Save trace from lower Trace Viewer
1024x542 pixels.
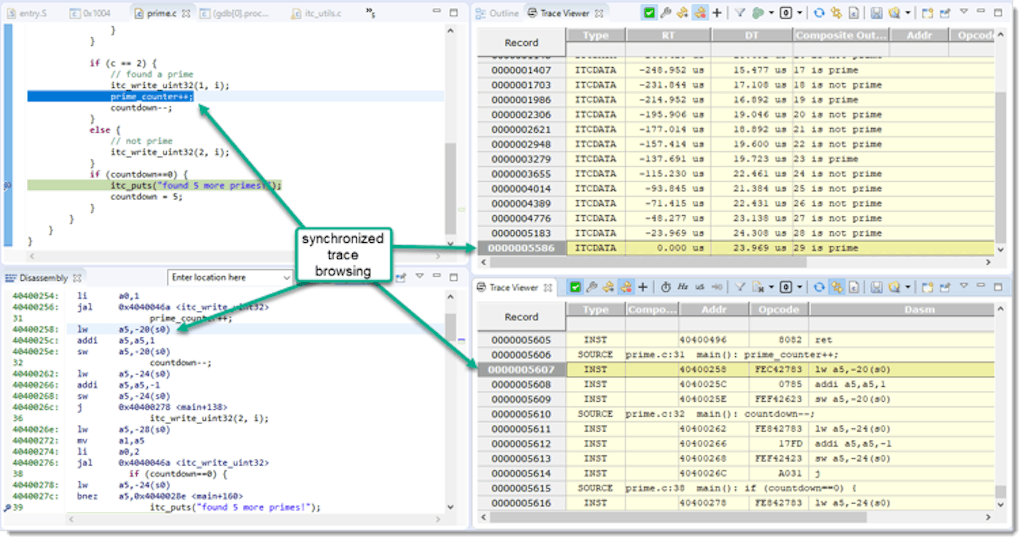click(876, 287)
